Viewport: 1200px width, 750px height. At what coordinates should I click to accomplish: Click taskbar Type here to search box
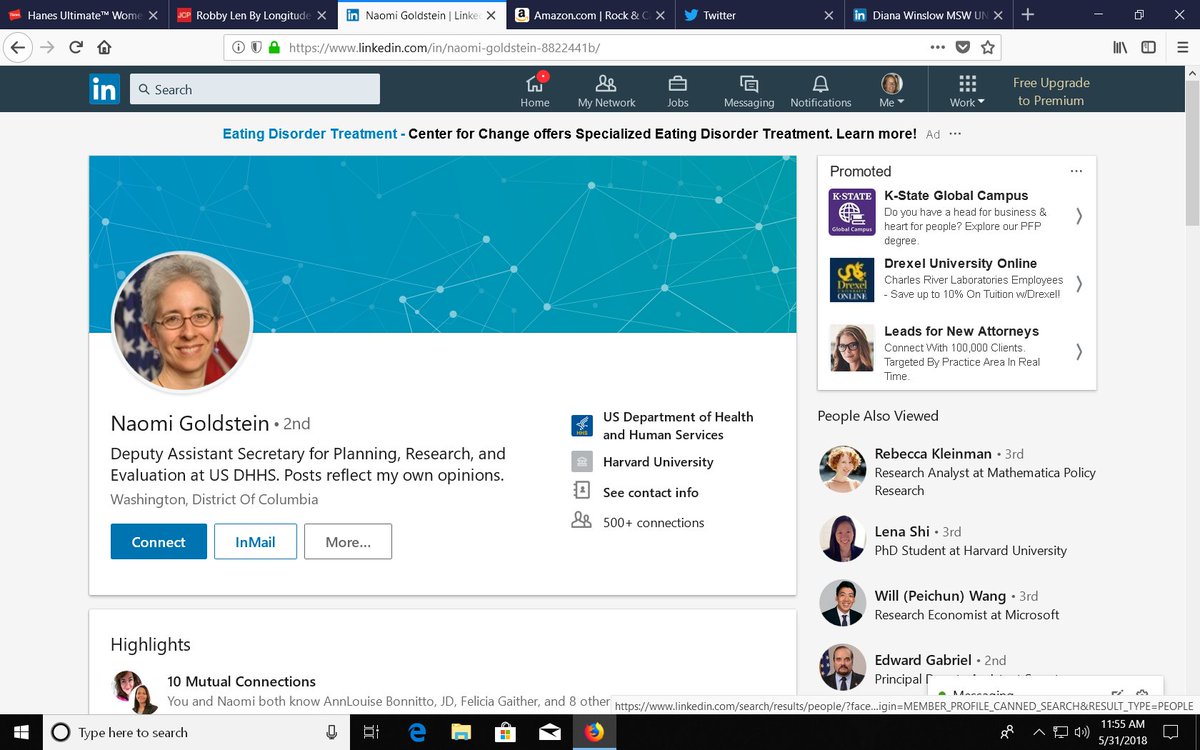(x=196, y=732)
